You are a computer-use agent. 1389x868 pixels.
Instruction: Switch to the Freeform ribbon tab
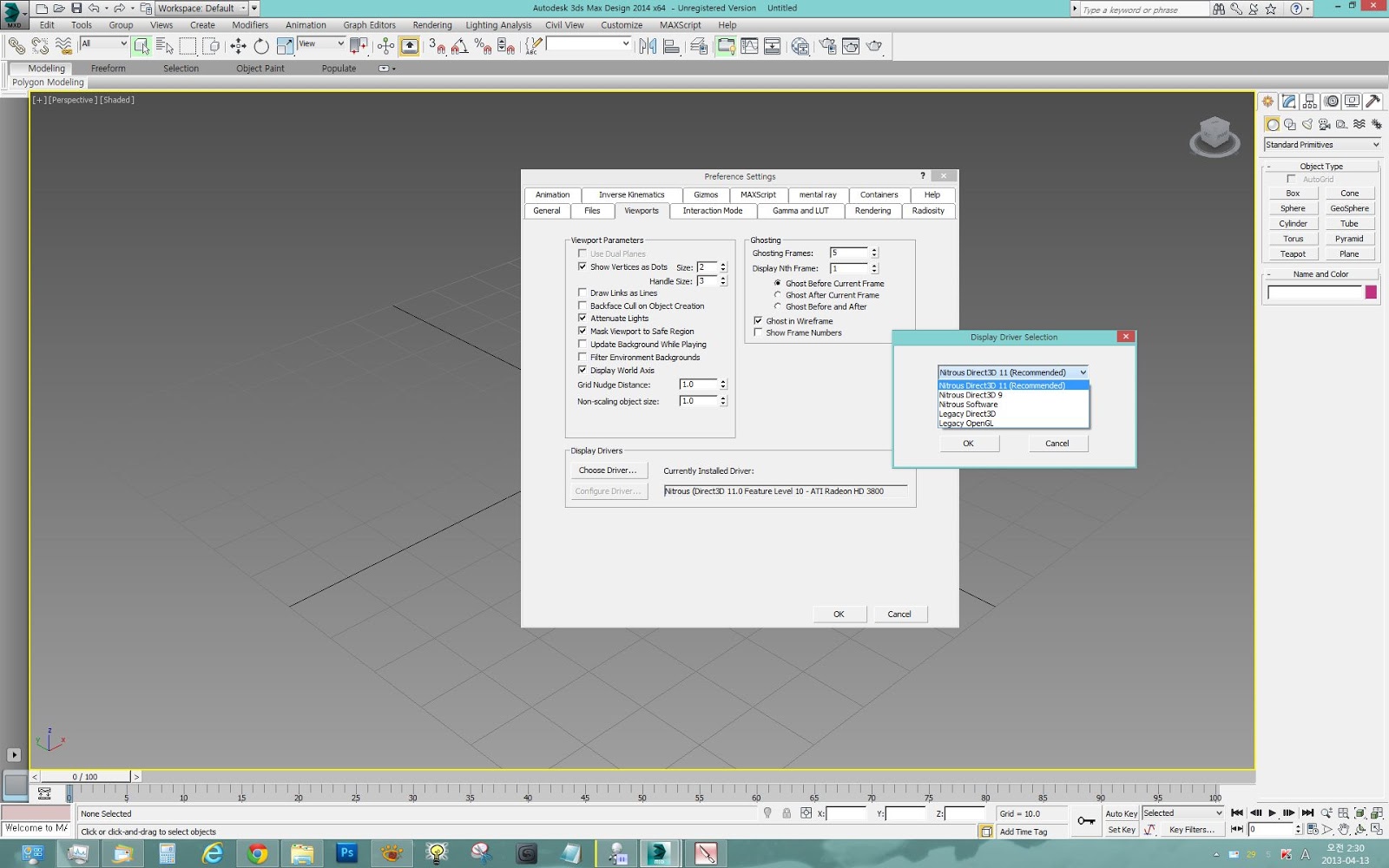click(x=109, y=68)
